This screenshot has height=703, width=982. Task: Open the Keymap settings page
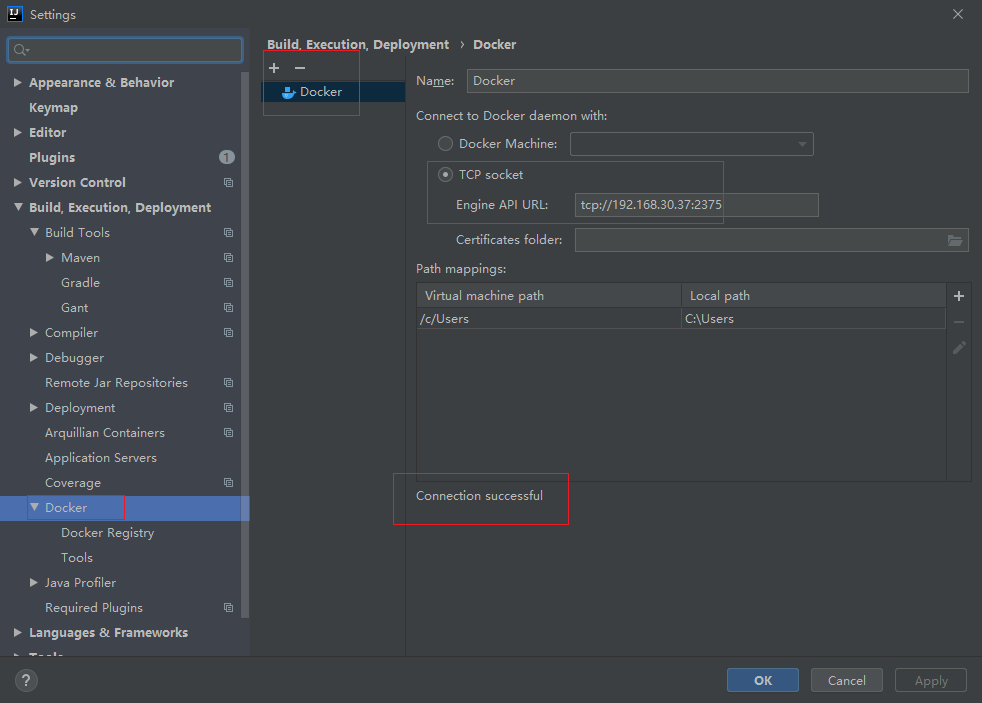pyautogui.click(x=53, y=108)
